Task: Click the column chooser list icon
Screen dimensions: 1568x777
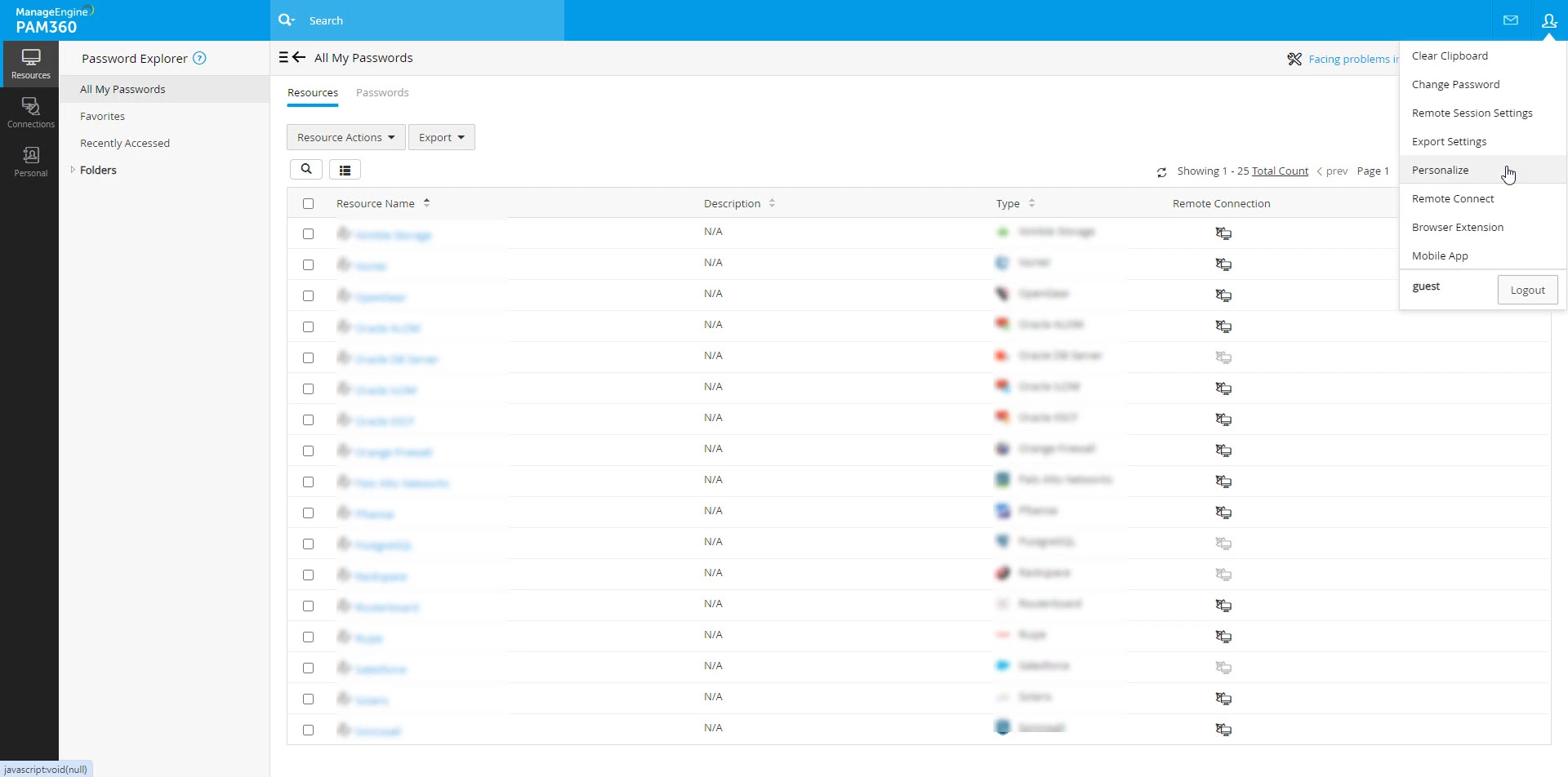Action: point(345,170)
